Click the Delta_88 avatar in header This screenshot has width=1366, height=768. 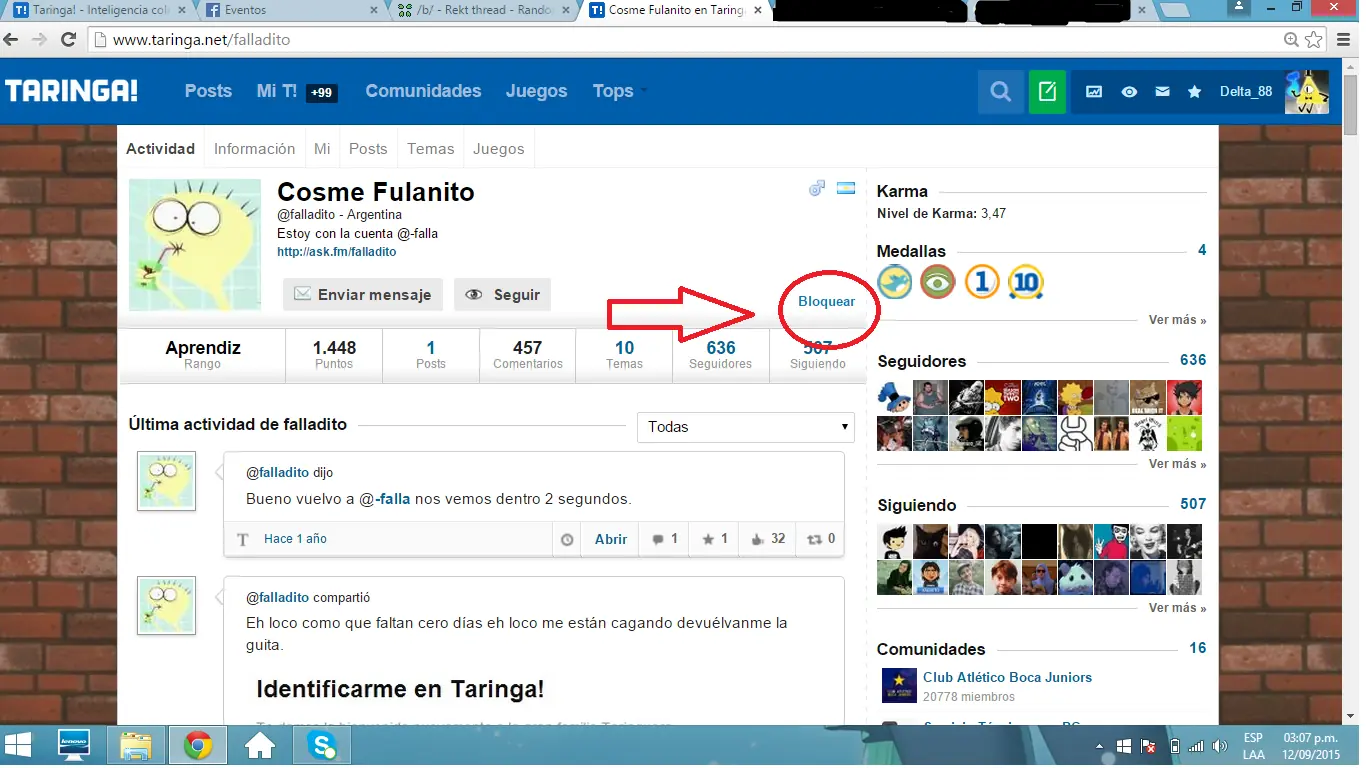click(x=1306, y=92)
